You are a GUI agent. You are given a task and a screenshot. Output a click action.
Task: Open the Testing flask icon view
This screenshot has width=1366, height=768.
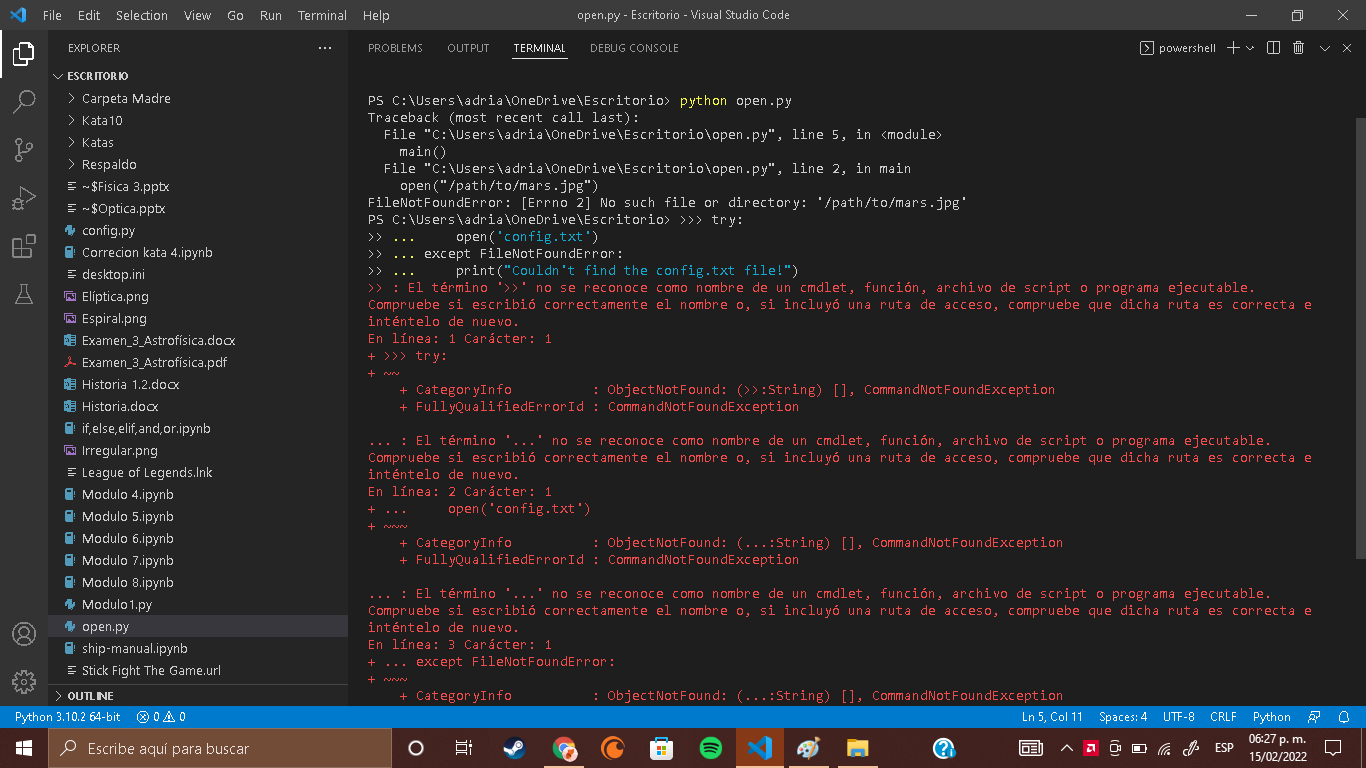[24, 294]
